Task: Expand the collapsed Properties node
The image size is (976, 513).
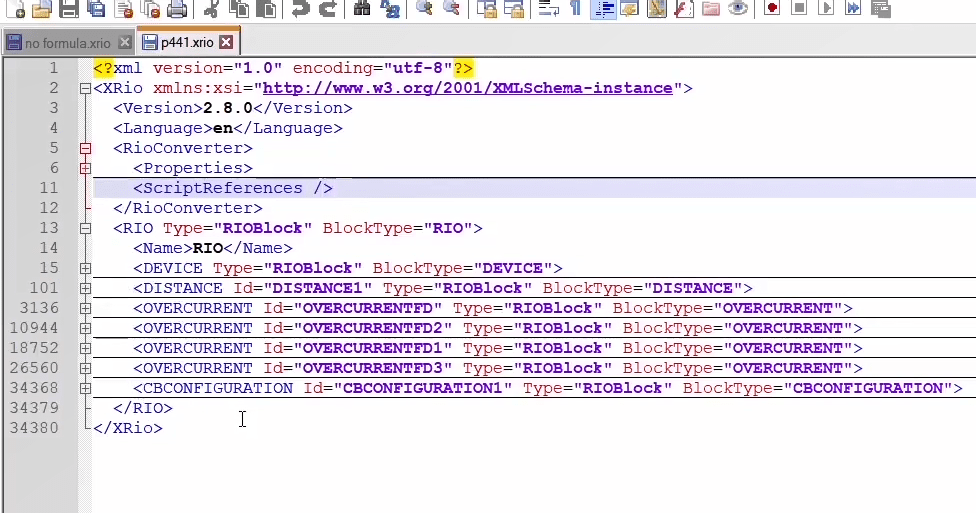Action: [85, 168]
